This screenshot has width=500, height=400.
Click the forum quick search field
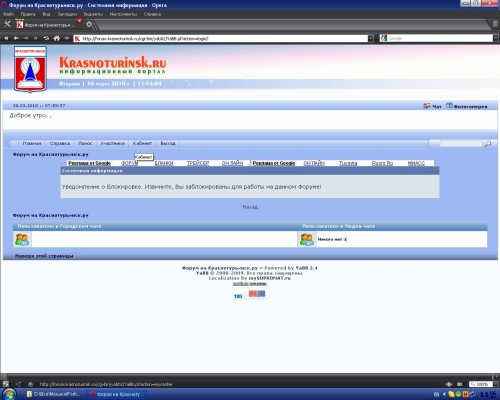click(461, 144)
